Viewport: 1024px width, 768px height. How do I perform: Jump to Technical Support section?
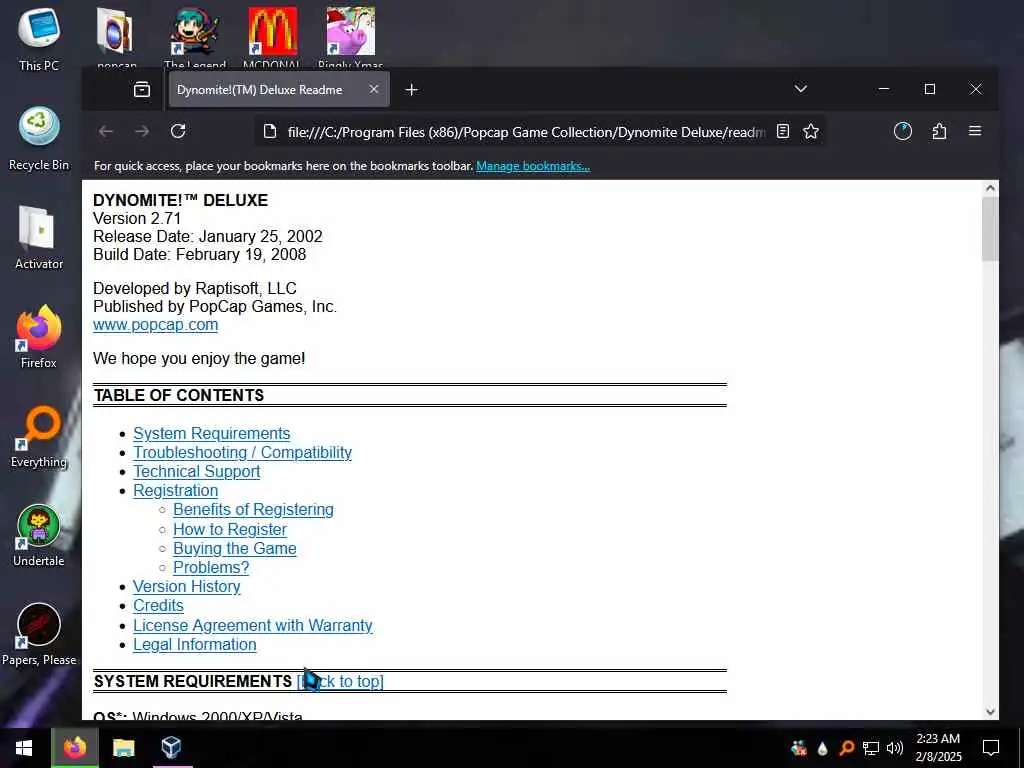[197, 472]
